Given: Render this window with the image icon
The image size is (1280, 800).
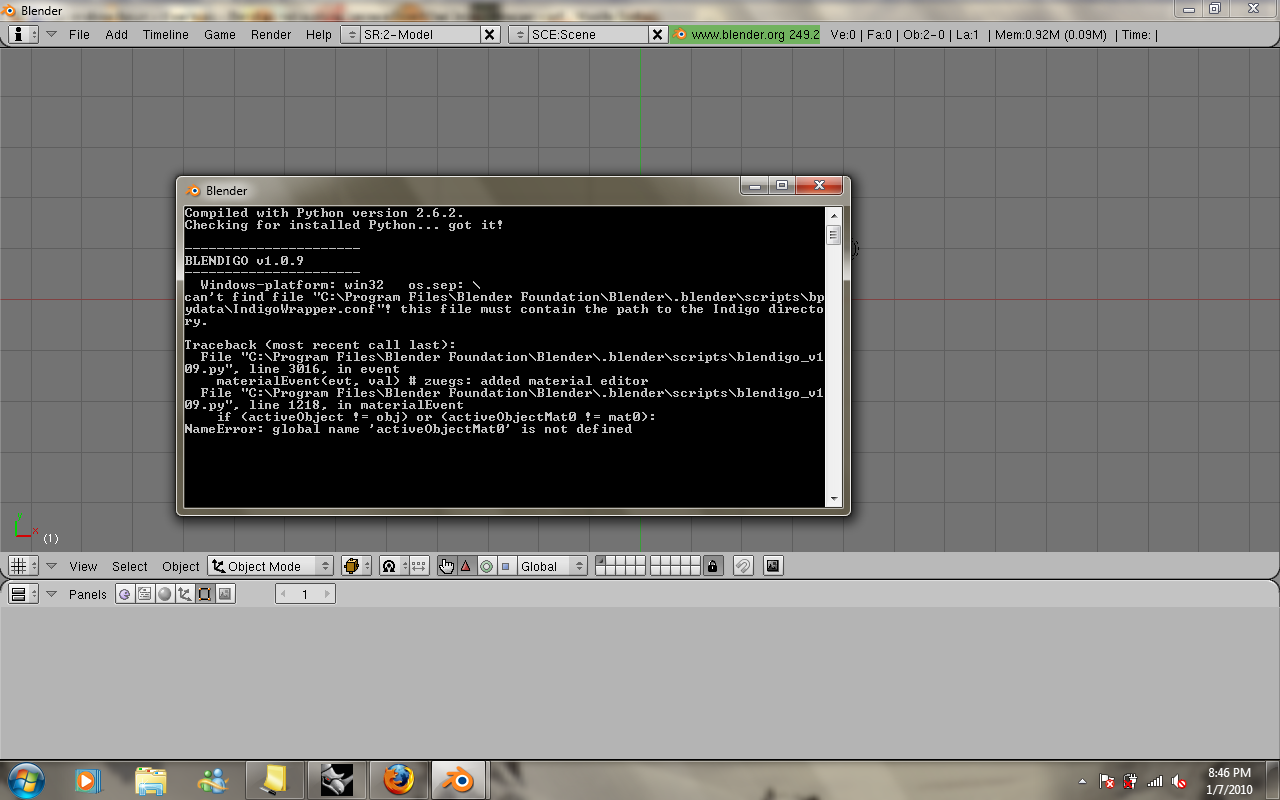Looking at the screenshot, I should click(772, 566).
